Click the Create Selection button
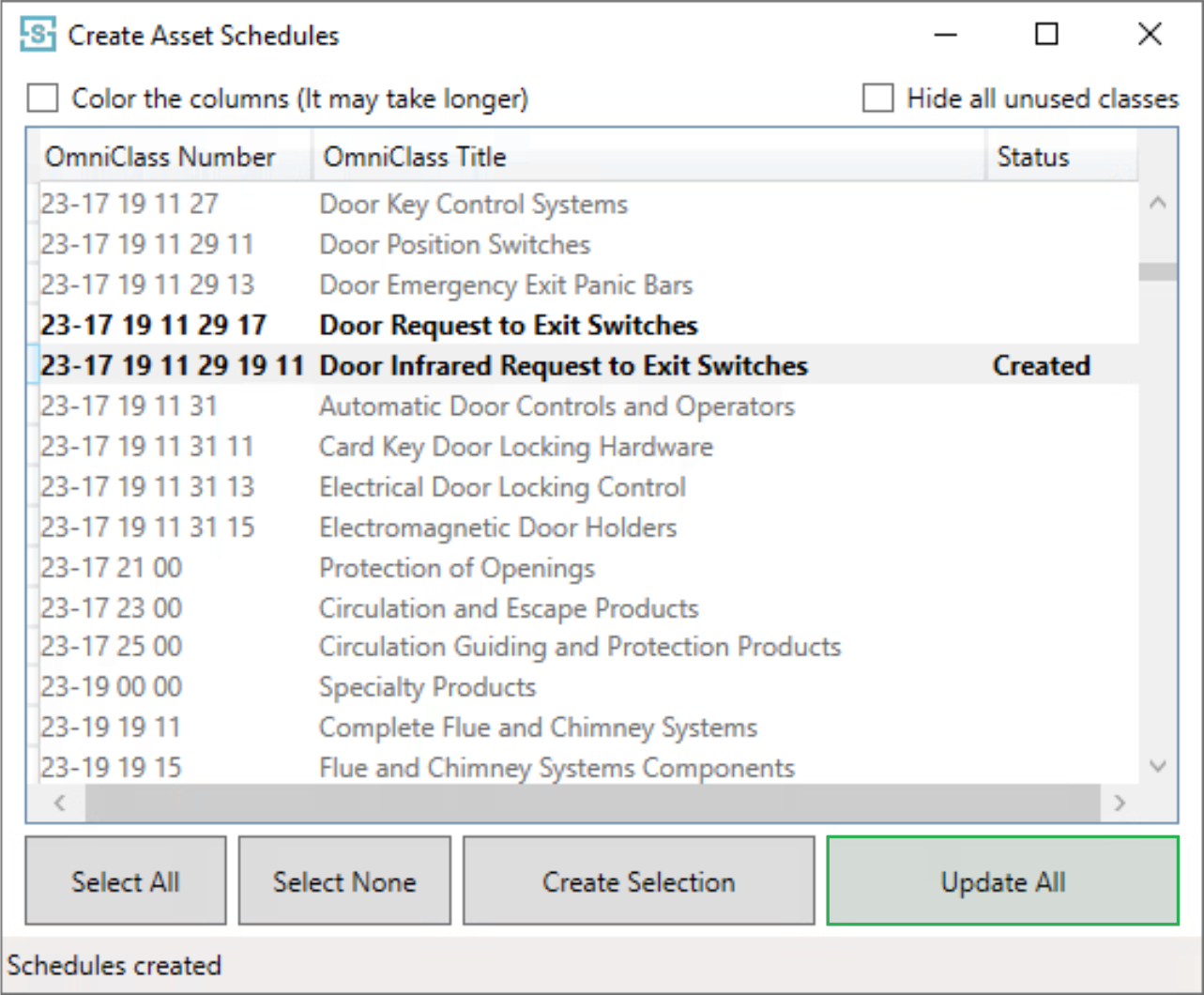The height and width of the screenshot is (995, 1204). pyautogui.click(x=638, y=881)
